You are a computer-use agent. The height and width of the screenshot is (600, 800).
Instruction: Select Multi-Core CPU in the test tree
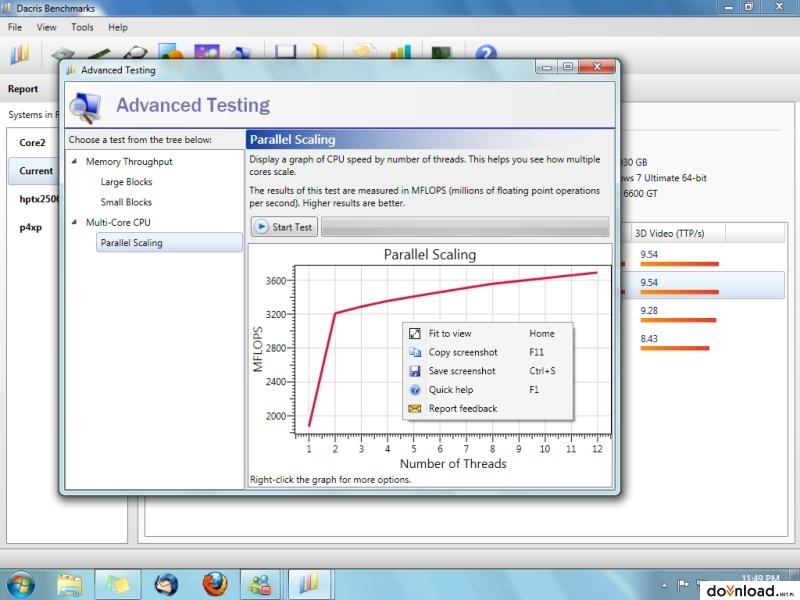118,222
